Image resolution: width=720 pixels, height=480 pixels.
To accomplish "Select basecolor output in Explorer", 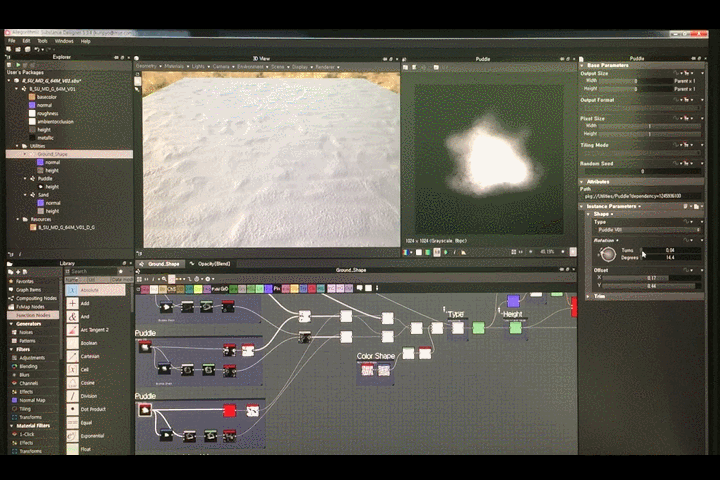I will (x=43, y=97).
